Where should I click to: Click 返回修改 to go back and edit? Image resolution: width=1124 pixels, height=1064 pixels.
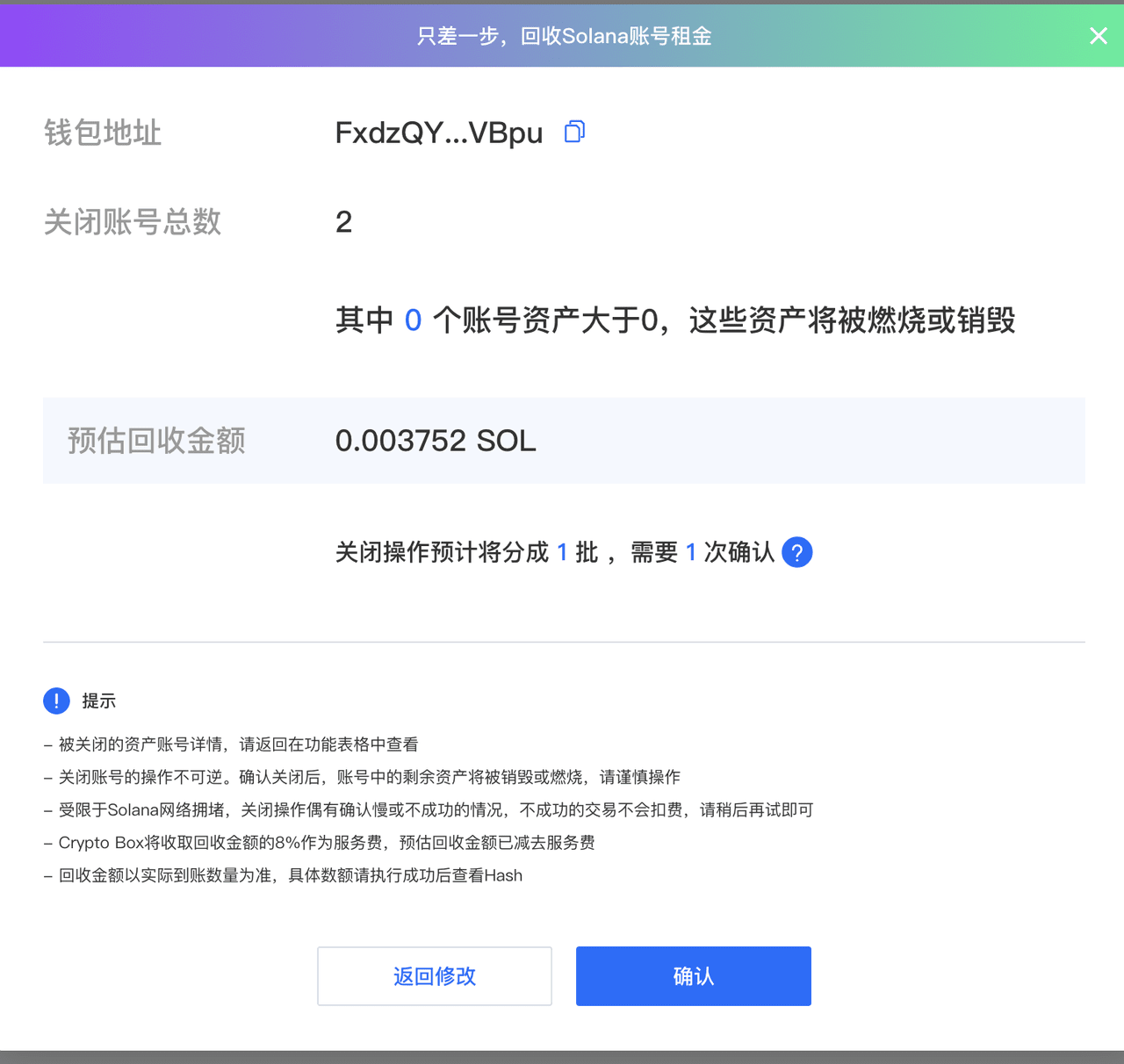click(434, 975)
